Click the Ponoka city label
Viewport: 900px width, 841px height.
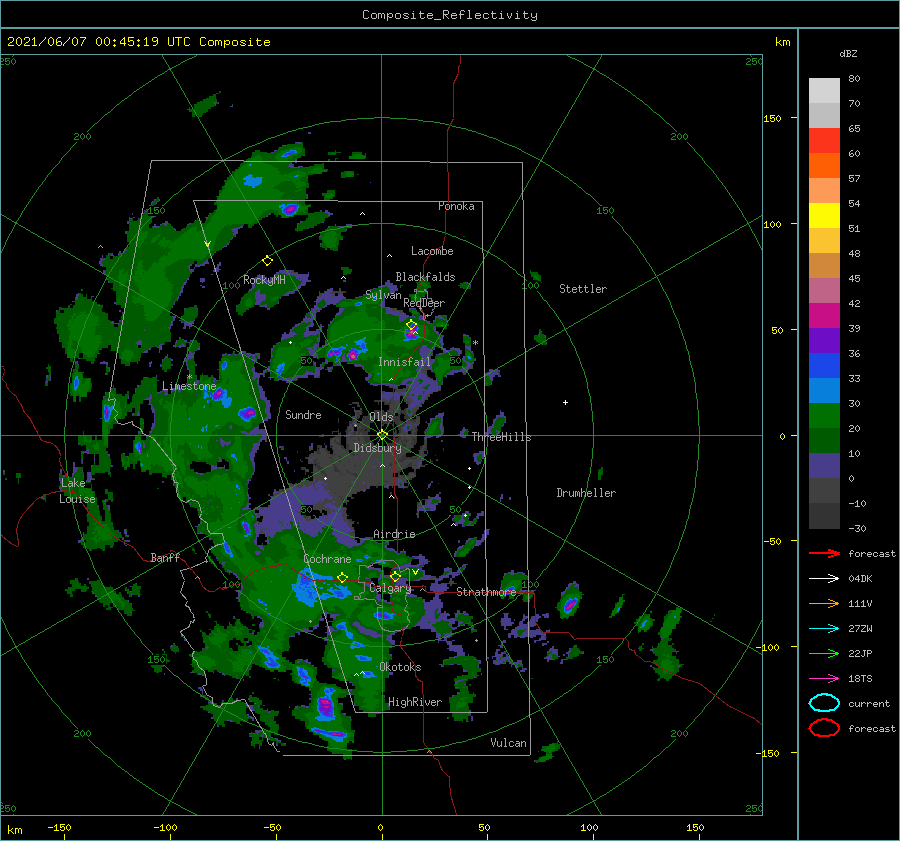coord(456,206)
